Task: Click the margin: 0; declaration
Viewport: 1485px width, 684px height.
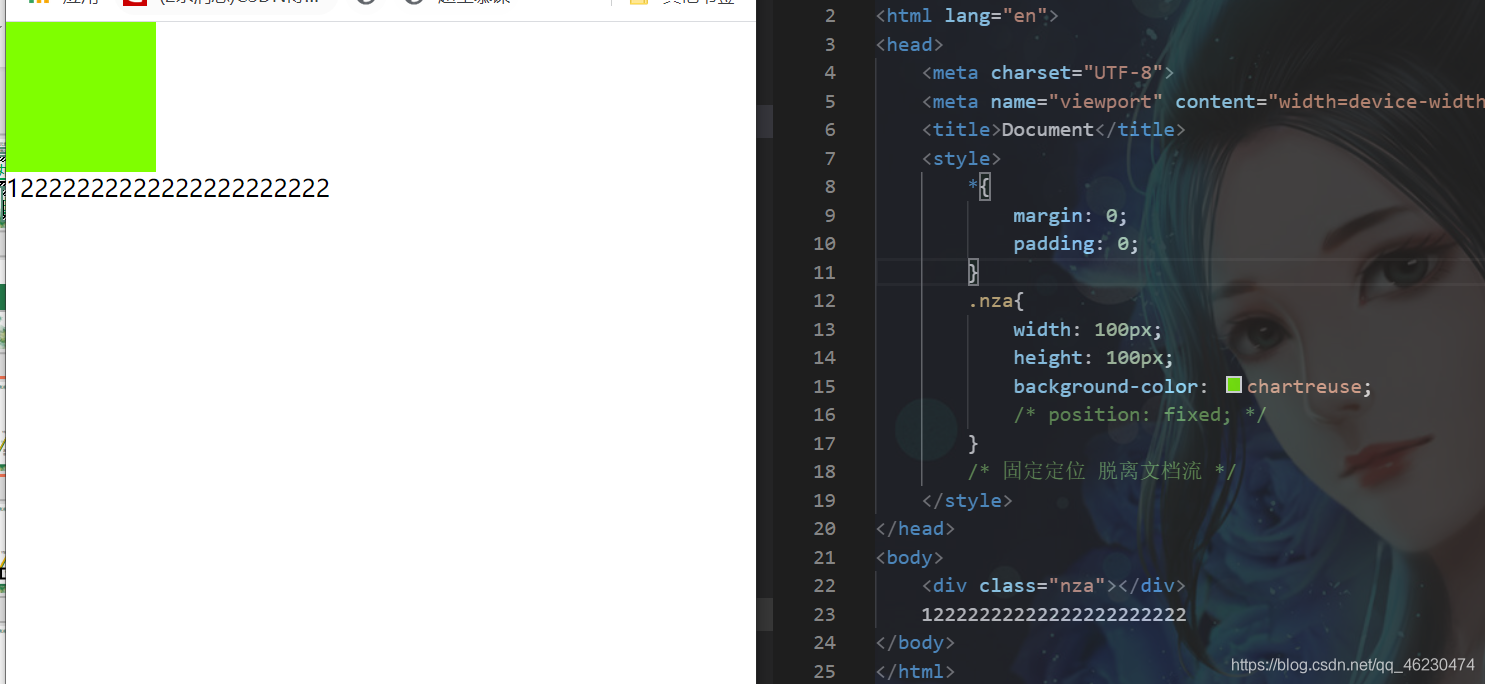Action: tap(1070, 215)
